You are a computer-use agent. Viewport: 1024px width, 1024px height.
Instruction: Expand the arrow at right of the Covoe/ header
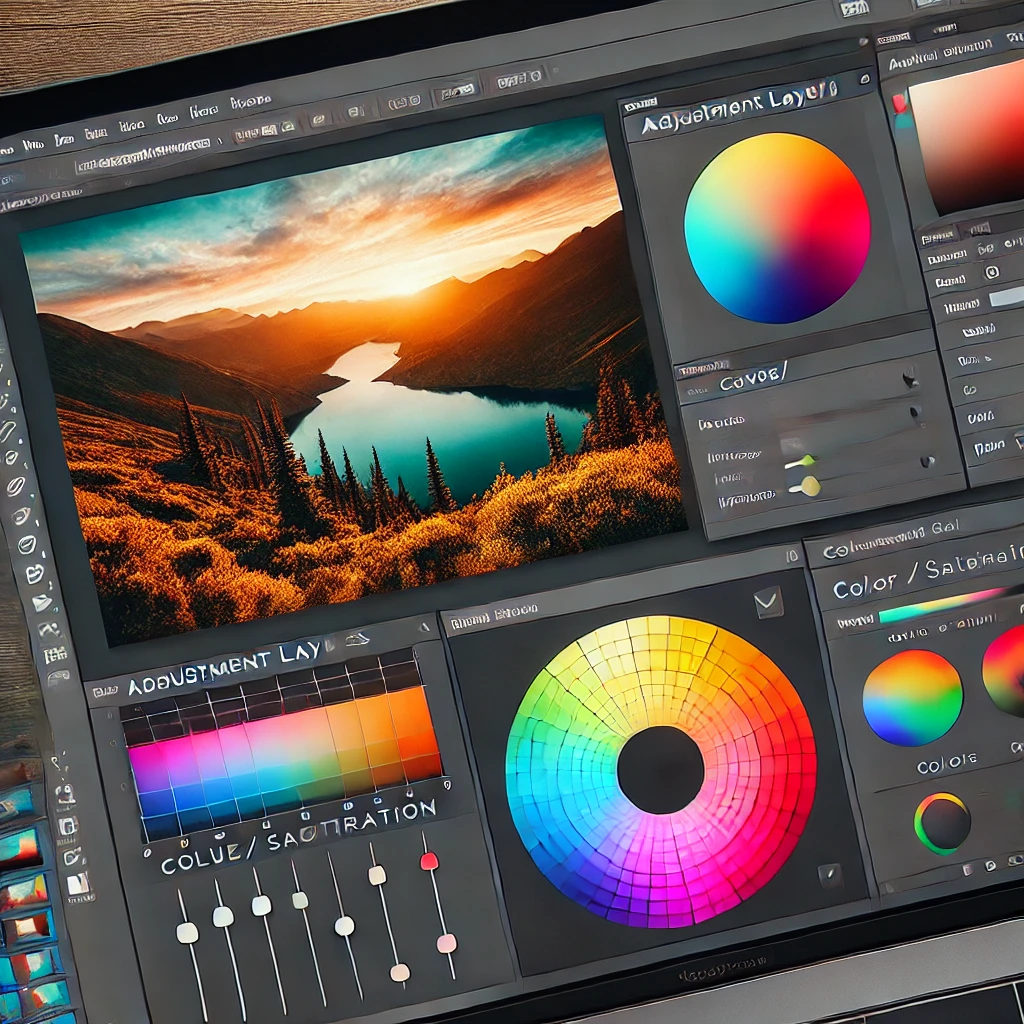[x=909, y=378]
